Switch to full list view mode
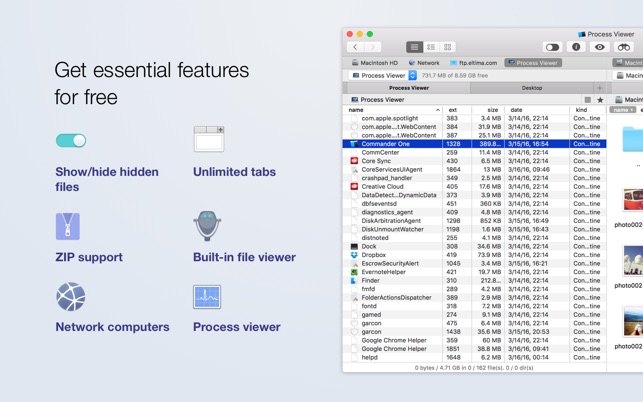643x402 pixels. point(414,47)
